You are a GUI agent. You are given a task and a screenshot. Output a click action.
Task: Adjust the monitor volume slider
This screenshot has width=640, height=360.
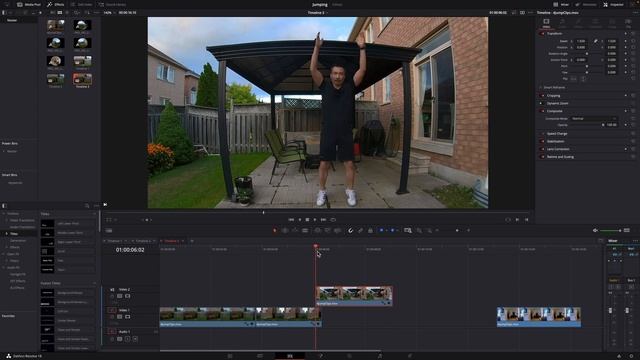click(610, 231)
